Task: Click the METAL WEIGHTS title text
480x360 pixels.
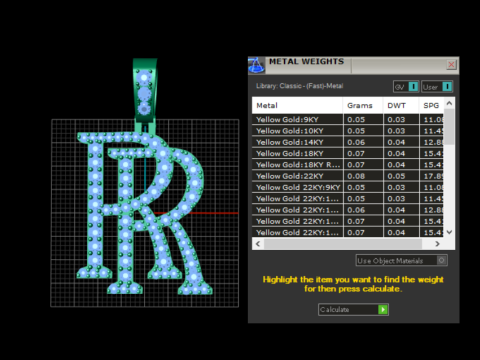Action: pyautogui.click(x=306, y=62)
